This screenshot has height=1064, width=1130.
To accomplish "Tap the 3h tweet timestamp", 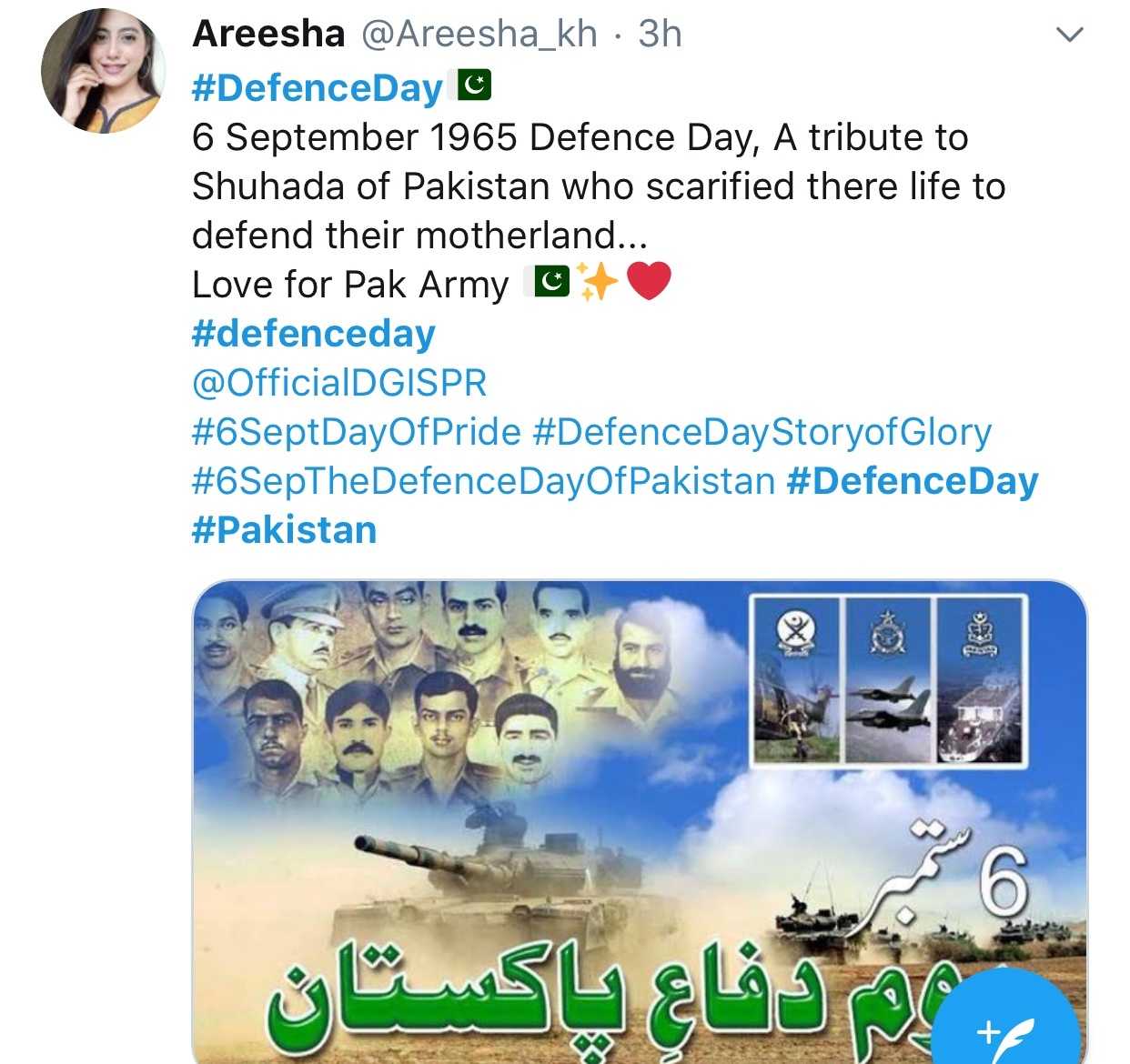I will point(660,35).
